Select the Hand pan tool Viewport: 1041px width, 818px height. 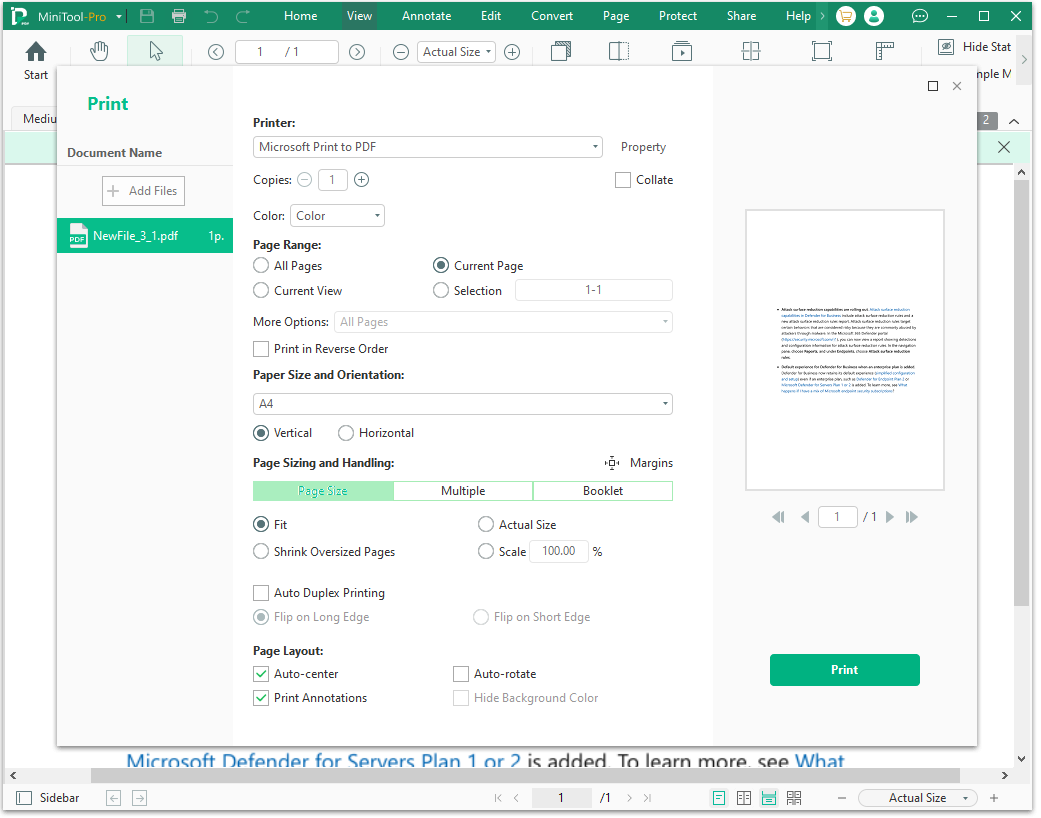(x=99, y=51)
